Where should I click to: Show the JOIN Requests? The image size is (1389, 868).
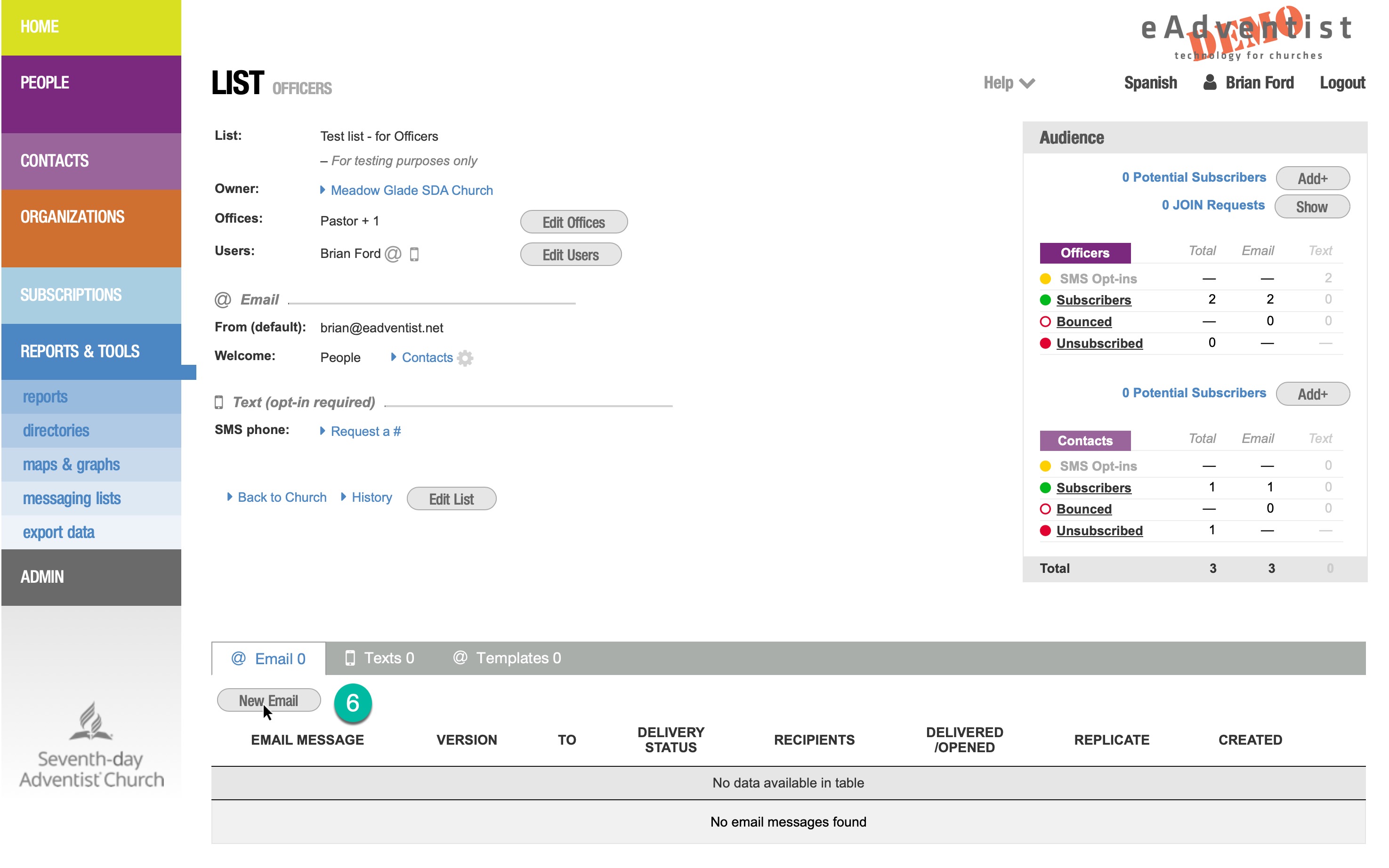click(x=1311, y=207)
